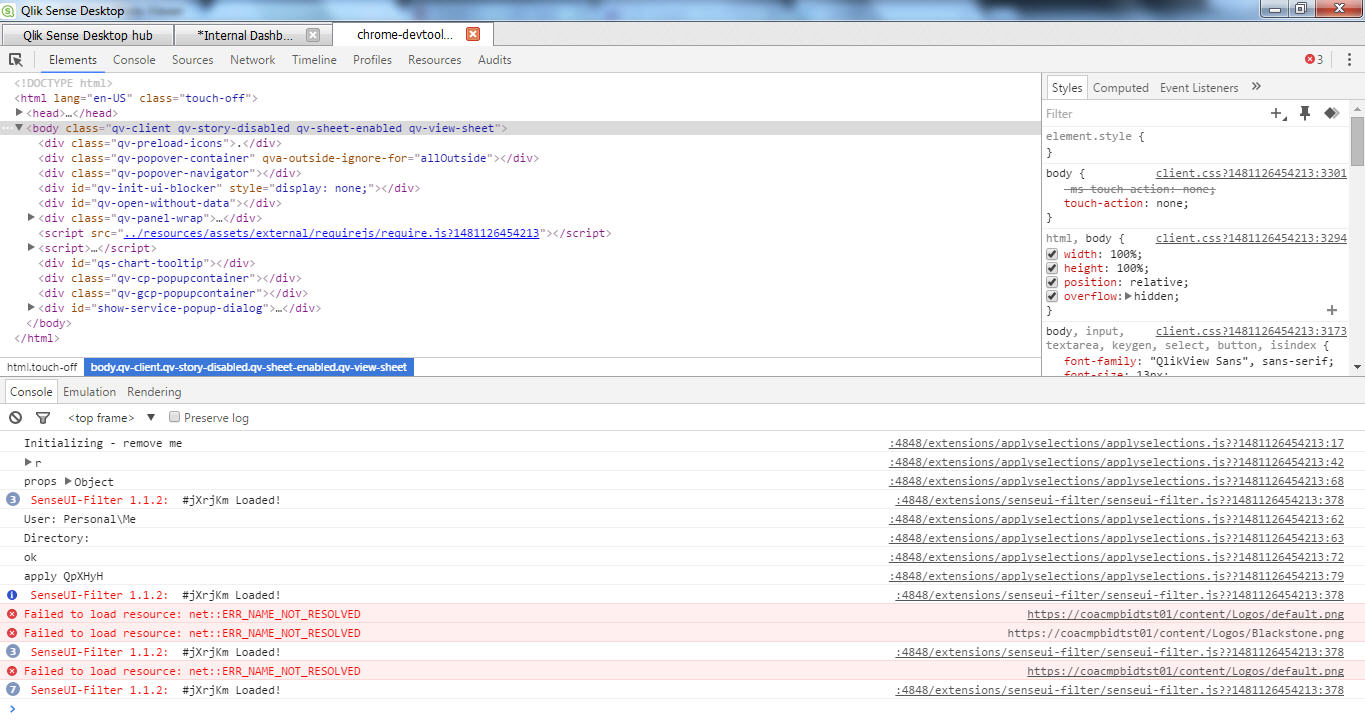Uncheck the height: 100% property

(x=1052, y=268)
